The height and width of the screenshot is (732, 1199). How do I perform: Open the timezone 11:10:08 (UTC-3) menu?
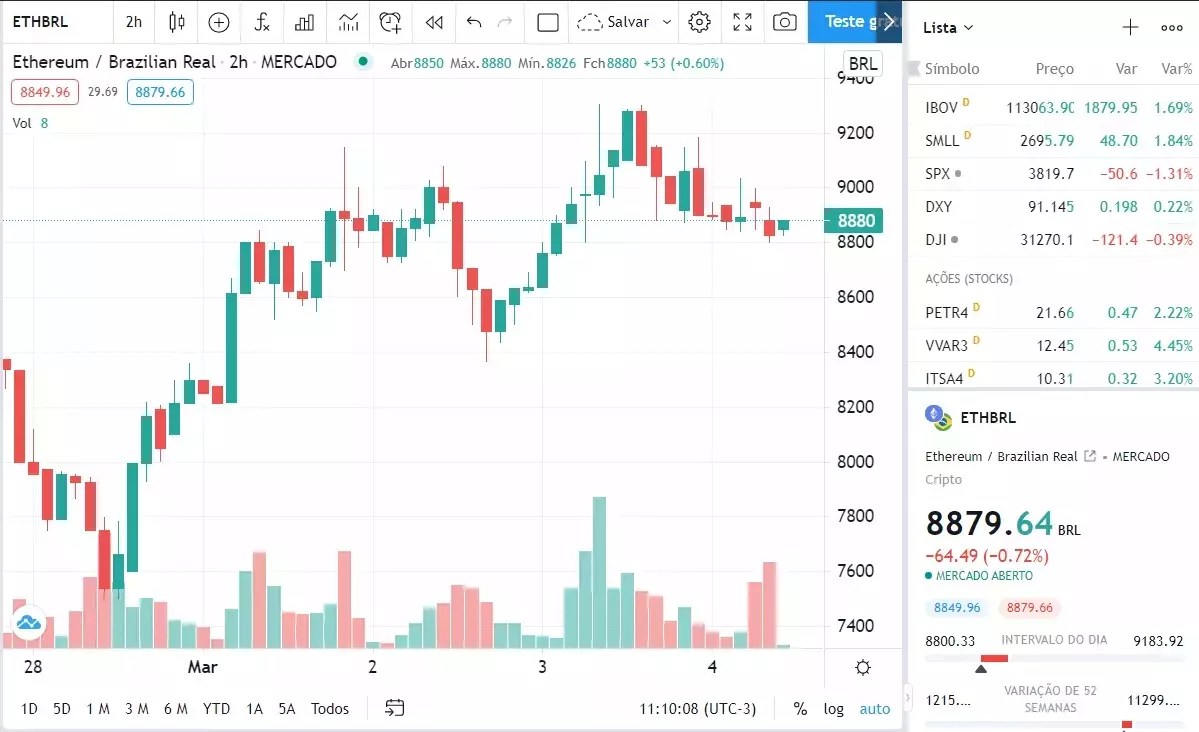point(697,708)
